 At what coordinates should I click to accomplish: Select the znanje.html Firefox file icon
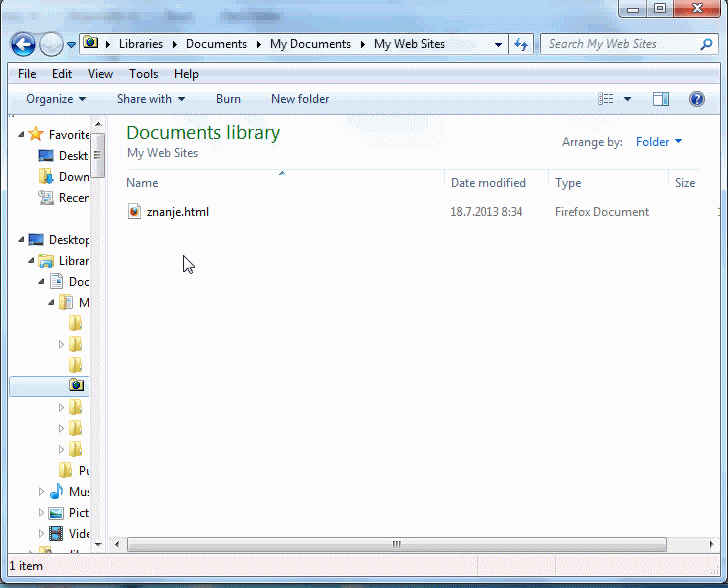pyautogui.click(x=135, y=212)
